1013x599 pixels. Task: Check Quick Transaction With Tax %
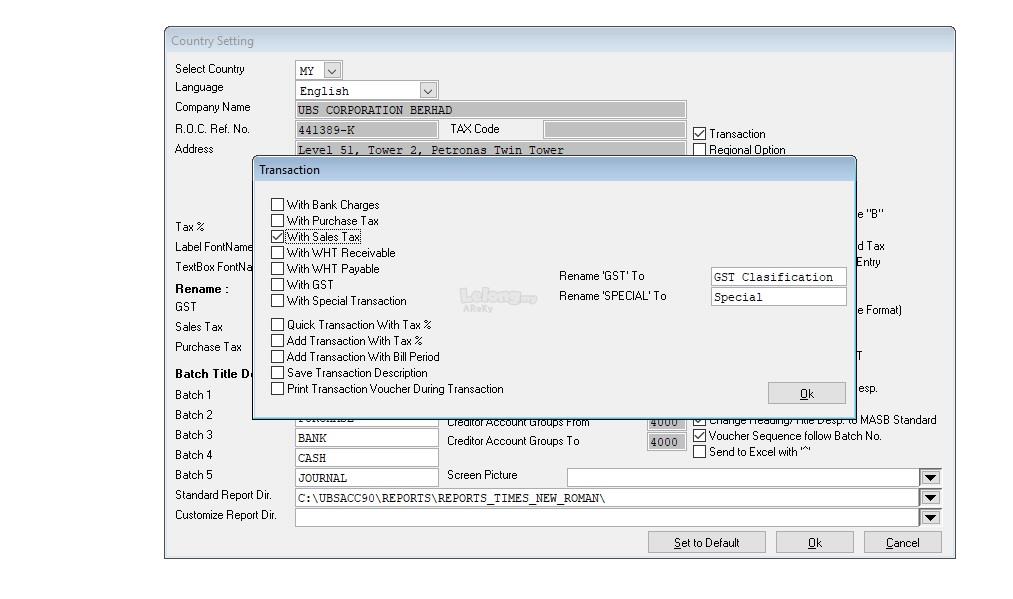point(277,324)
